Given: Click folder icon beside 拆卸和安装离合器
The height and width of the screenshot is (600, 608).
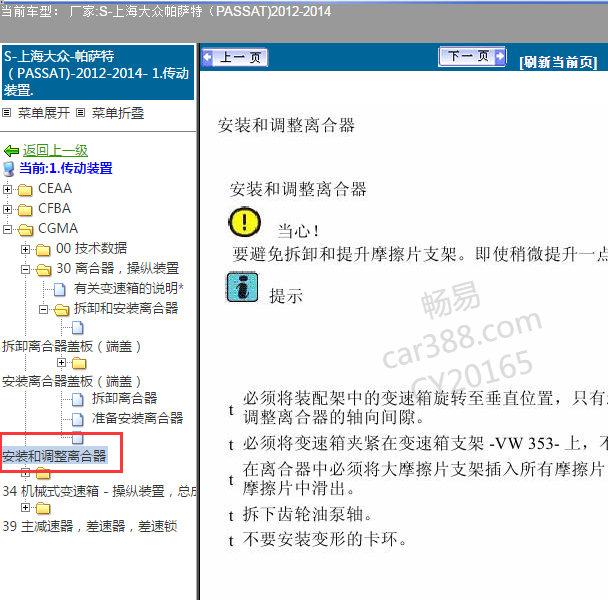Looking at the screenshot, I should click(x=62, y=310).
